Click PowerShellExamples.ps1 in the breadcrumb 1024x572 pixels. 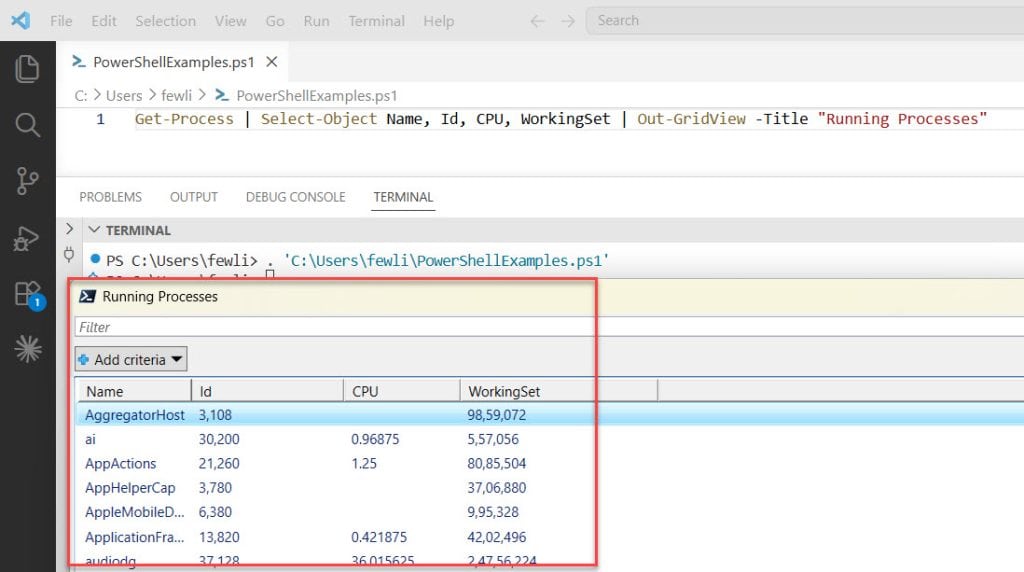(x=316, y=96)
